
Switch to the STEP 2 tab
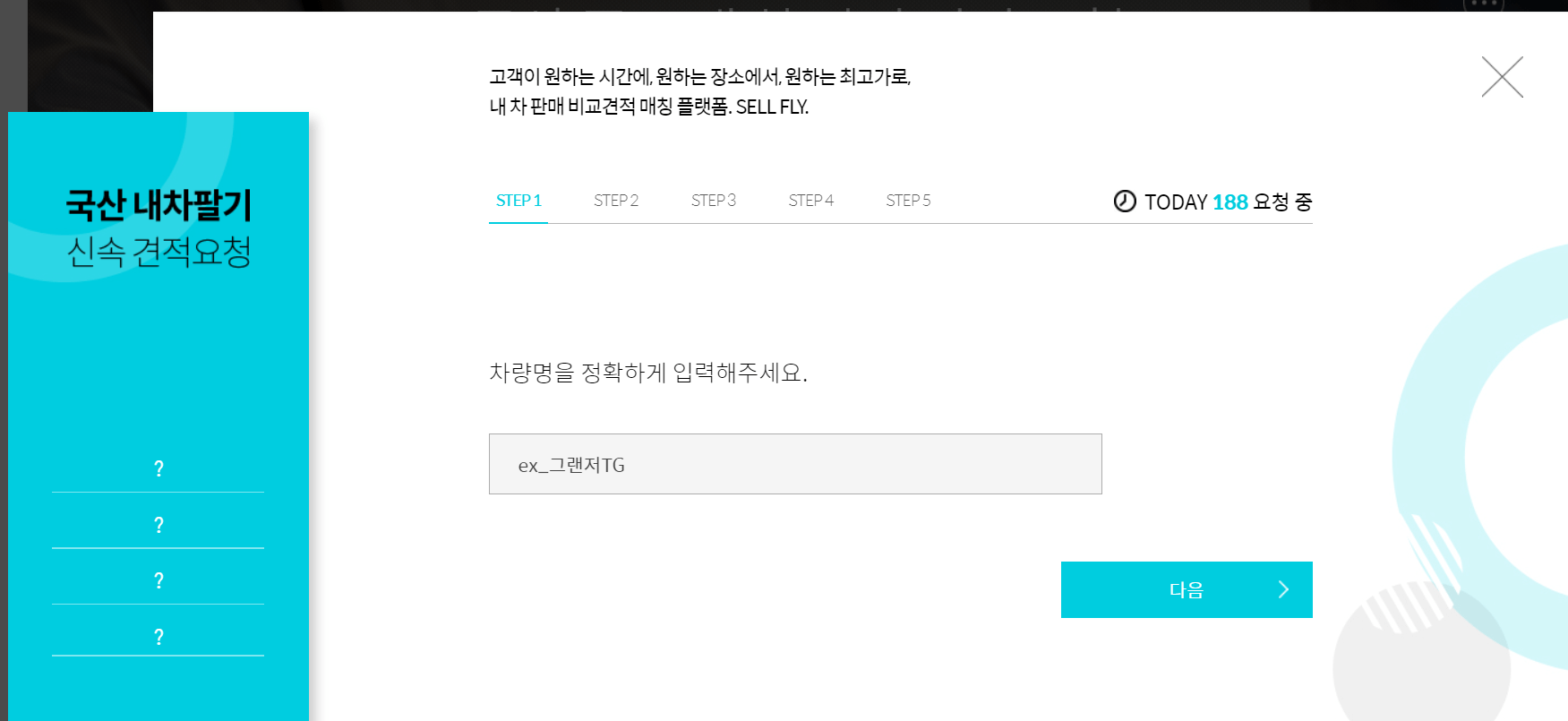click(x=616, y=201)
